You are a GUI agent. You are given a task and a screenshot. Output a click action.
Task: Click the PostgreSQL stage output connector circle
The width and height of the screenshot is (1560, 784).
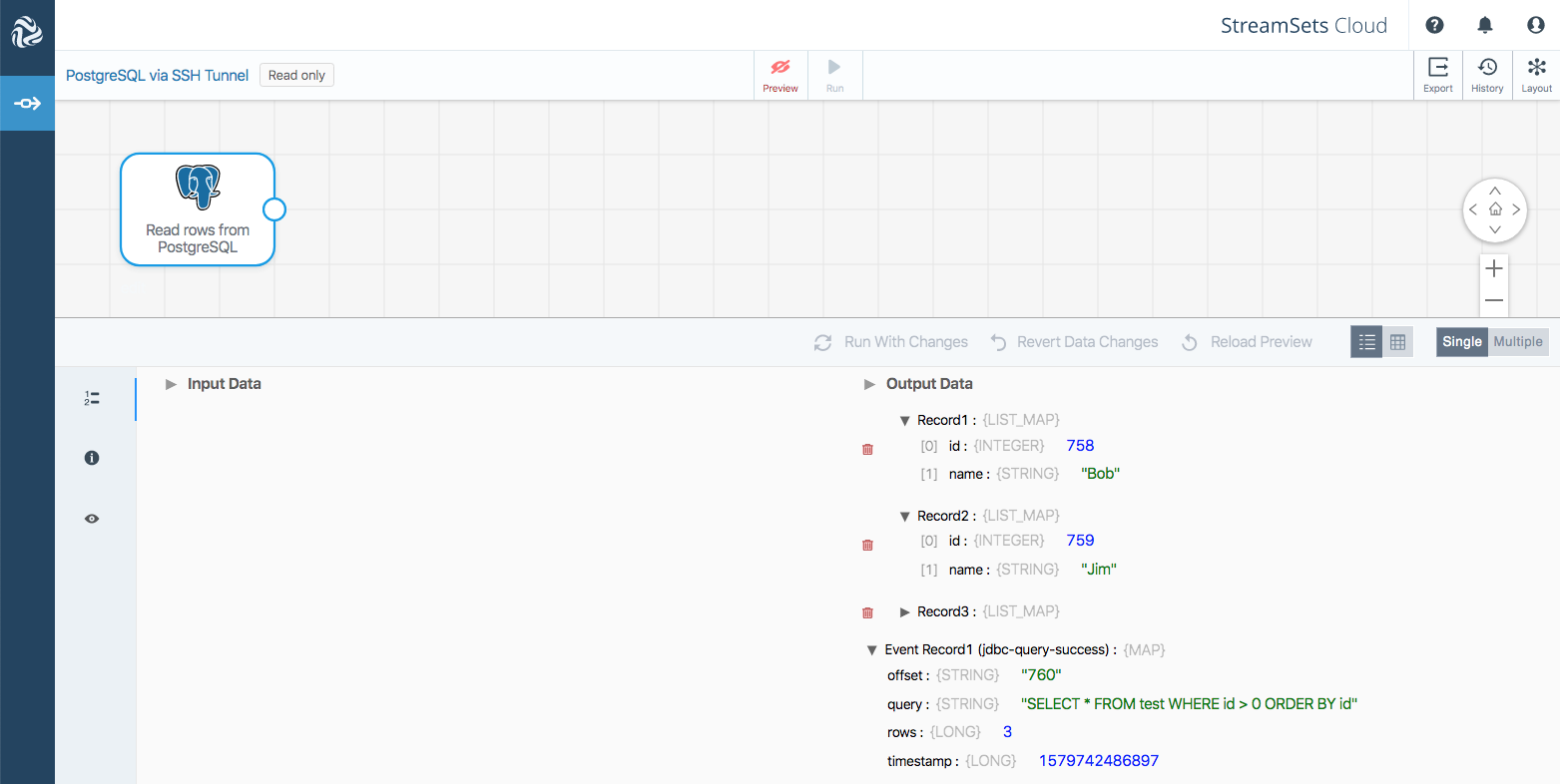pos(274,209)
